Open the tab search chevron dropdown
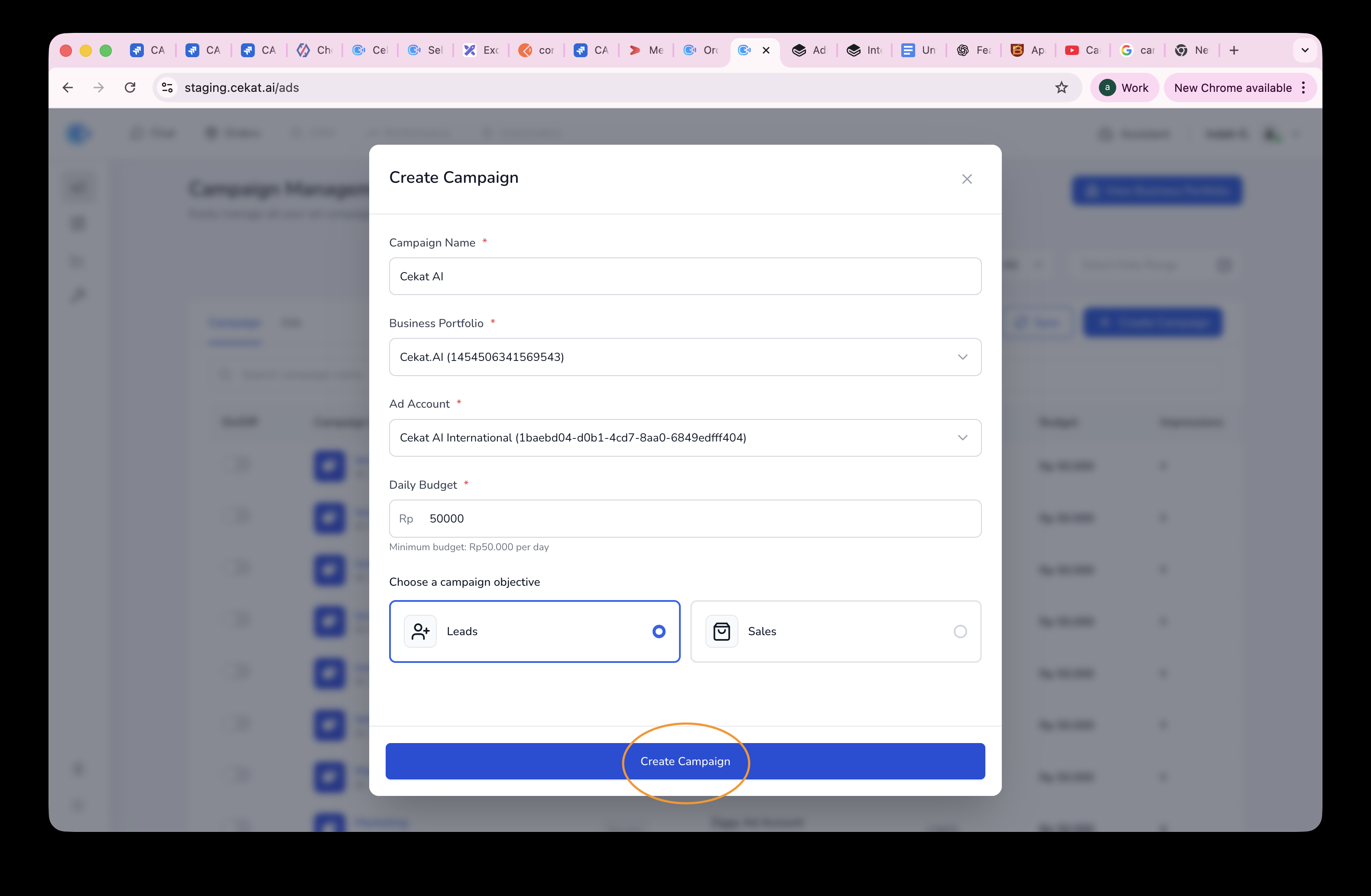Image resolution: width=1371 pixels, height=896 pixels. pos(1305,51)
